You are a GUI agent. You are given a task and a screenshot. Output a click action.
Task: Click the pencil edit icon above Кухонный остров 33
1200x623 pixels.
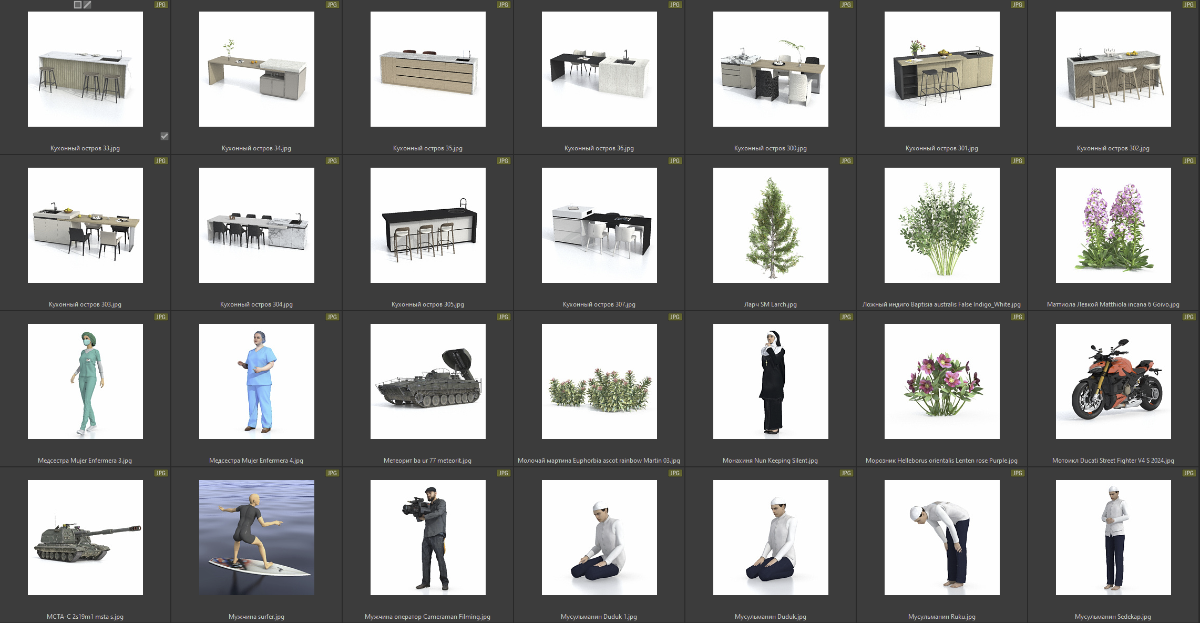(88, 5)
